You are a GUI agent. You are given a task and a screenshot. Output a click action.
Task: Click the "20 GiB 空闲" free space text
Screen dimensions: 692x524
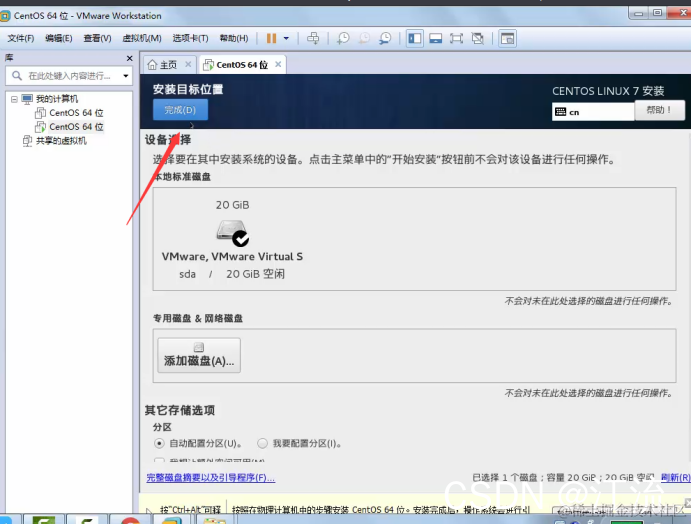256,274
